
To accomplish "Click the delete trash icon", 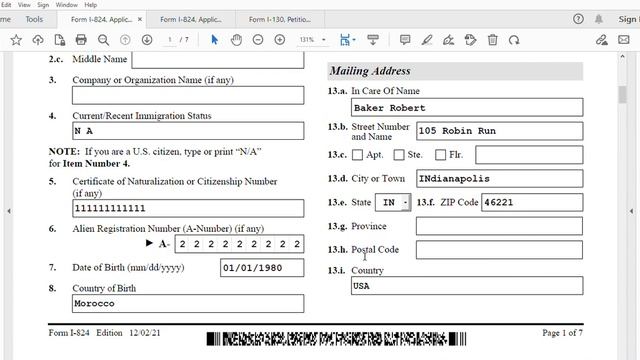I will tap(493, 40).
